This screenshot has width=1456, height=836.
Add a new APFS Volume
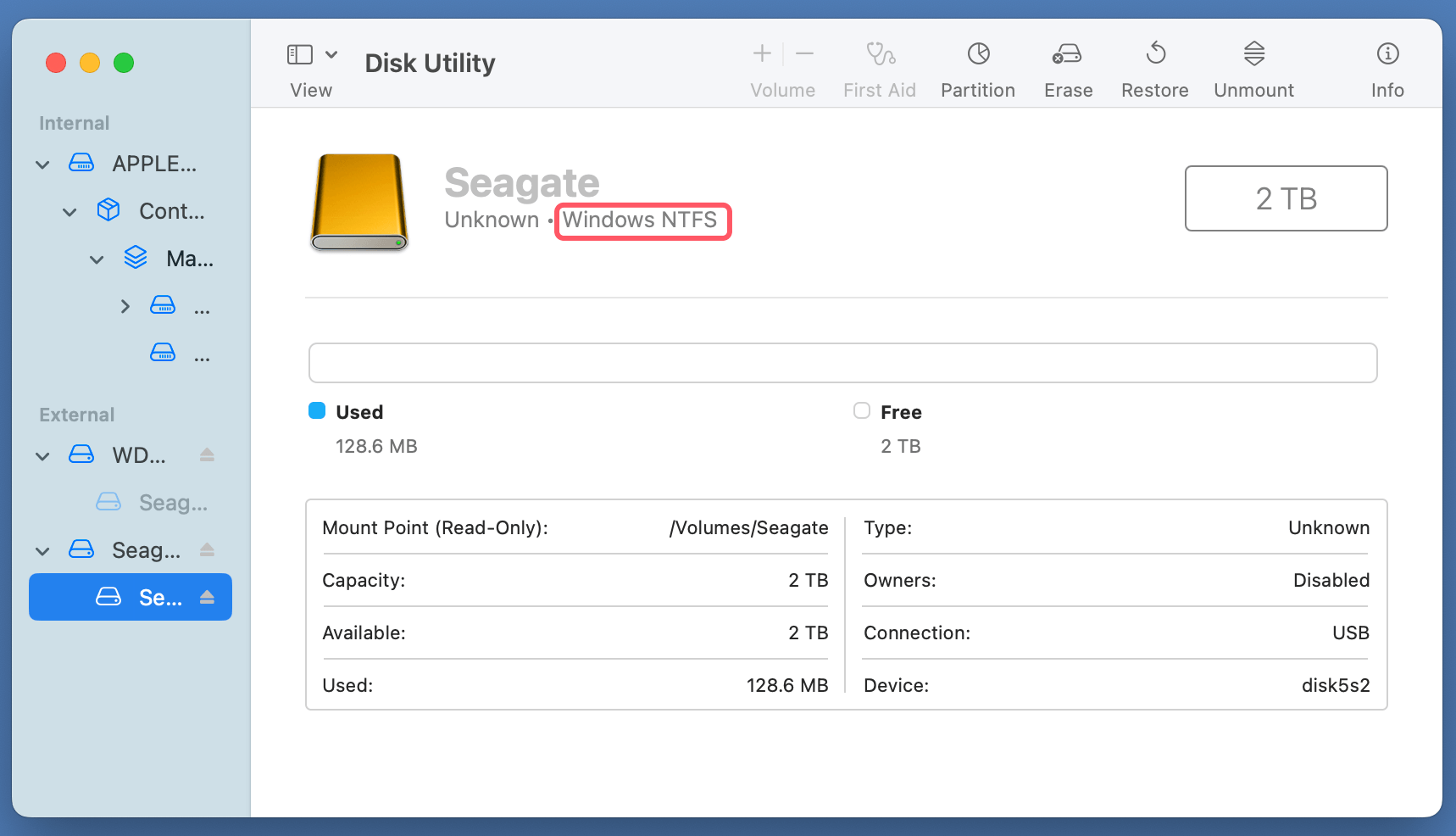pyautogui.click(x=761, y=53)
